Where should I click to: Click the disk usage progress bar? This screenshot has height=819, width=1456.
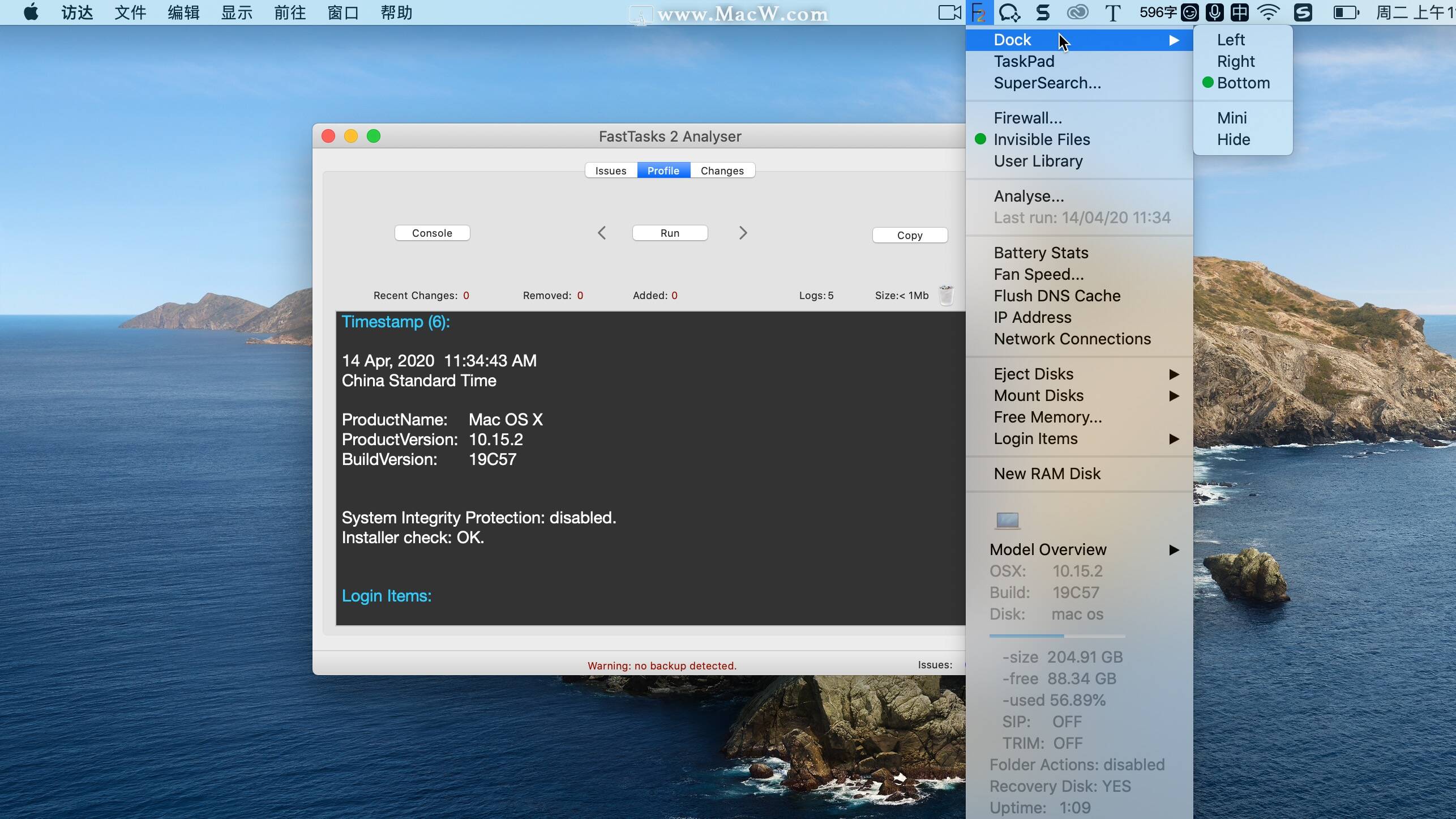[x=1057, y=636]
